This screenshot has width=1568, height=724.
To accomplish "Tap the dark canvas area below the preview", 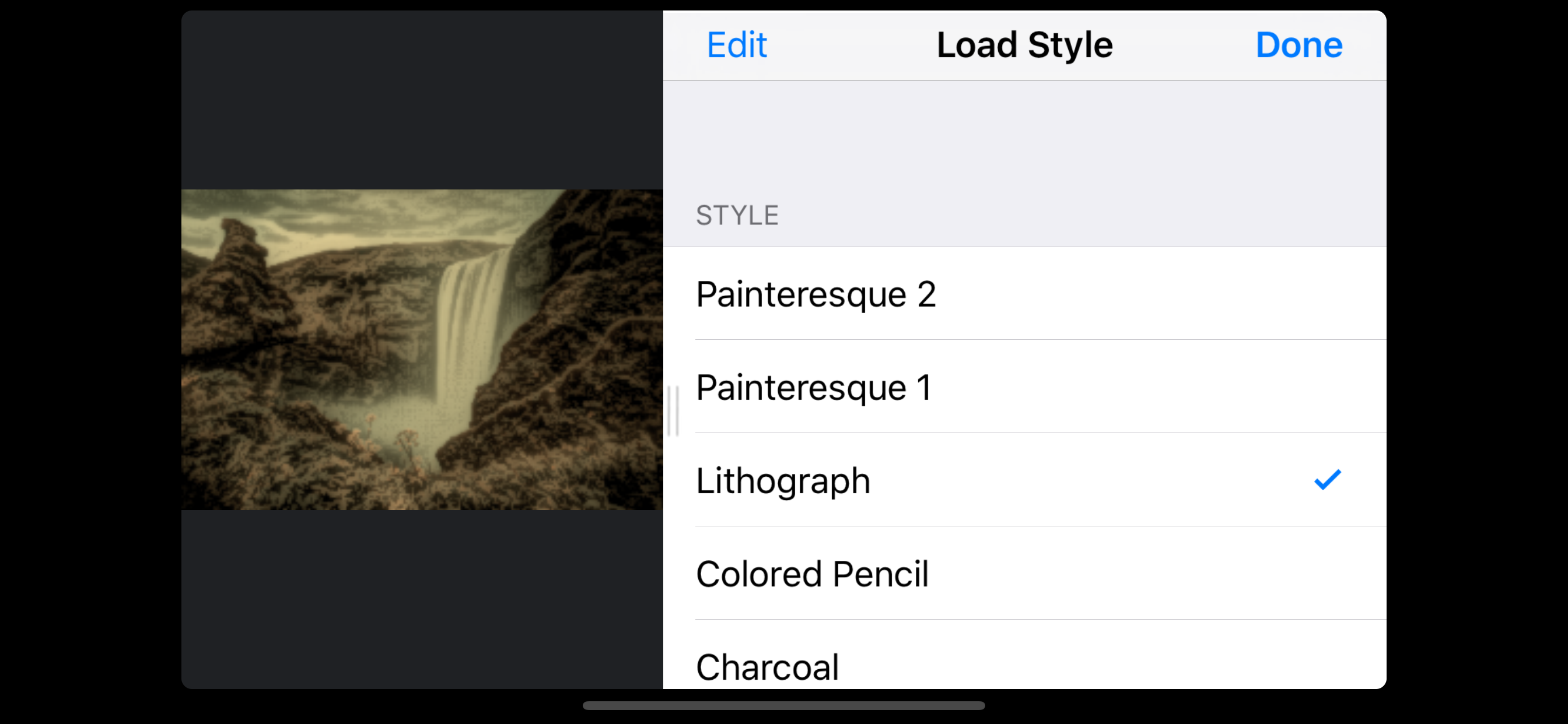I will pos(421,599).
